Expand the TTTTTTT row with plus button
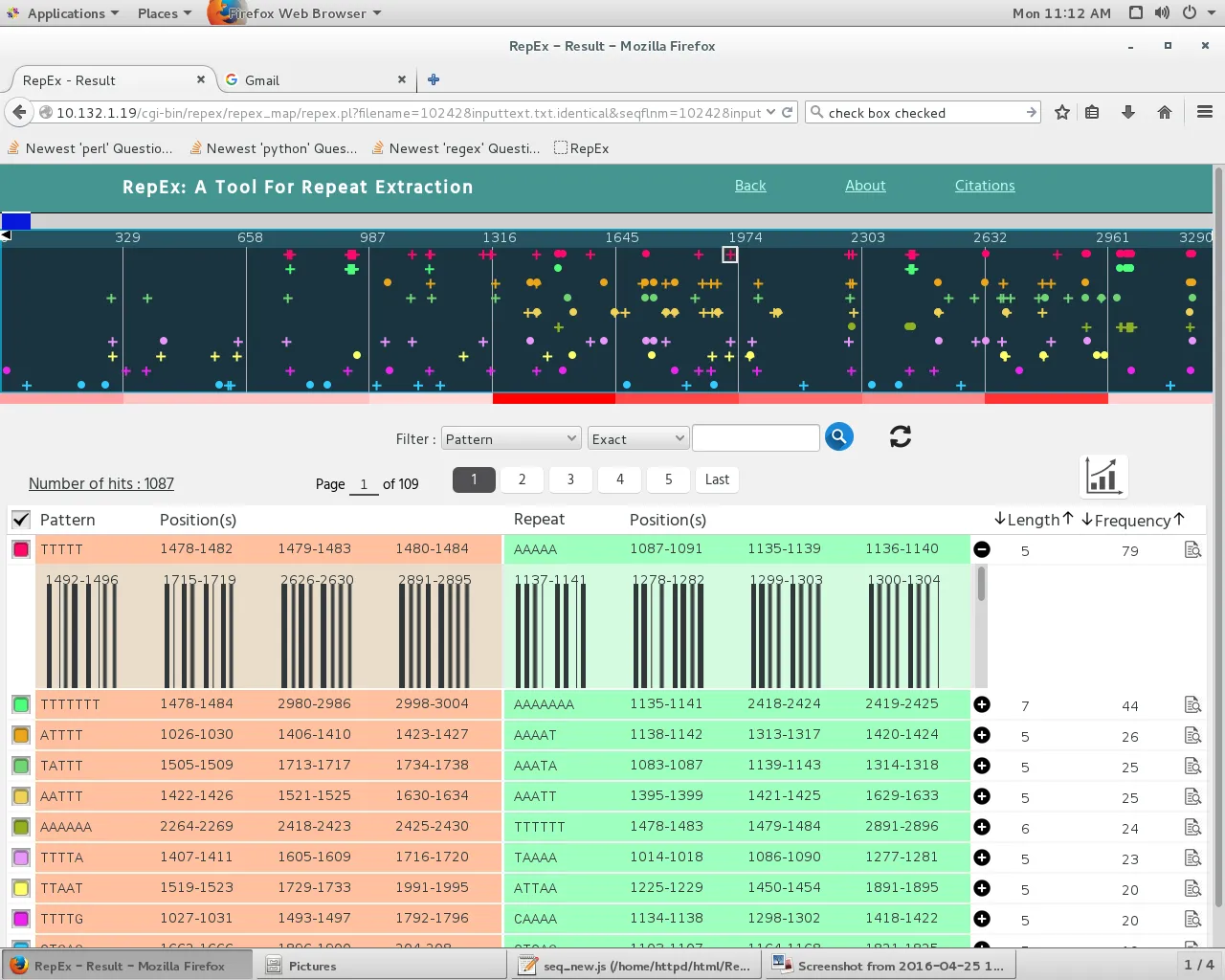 pos(982,704)
